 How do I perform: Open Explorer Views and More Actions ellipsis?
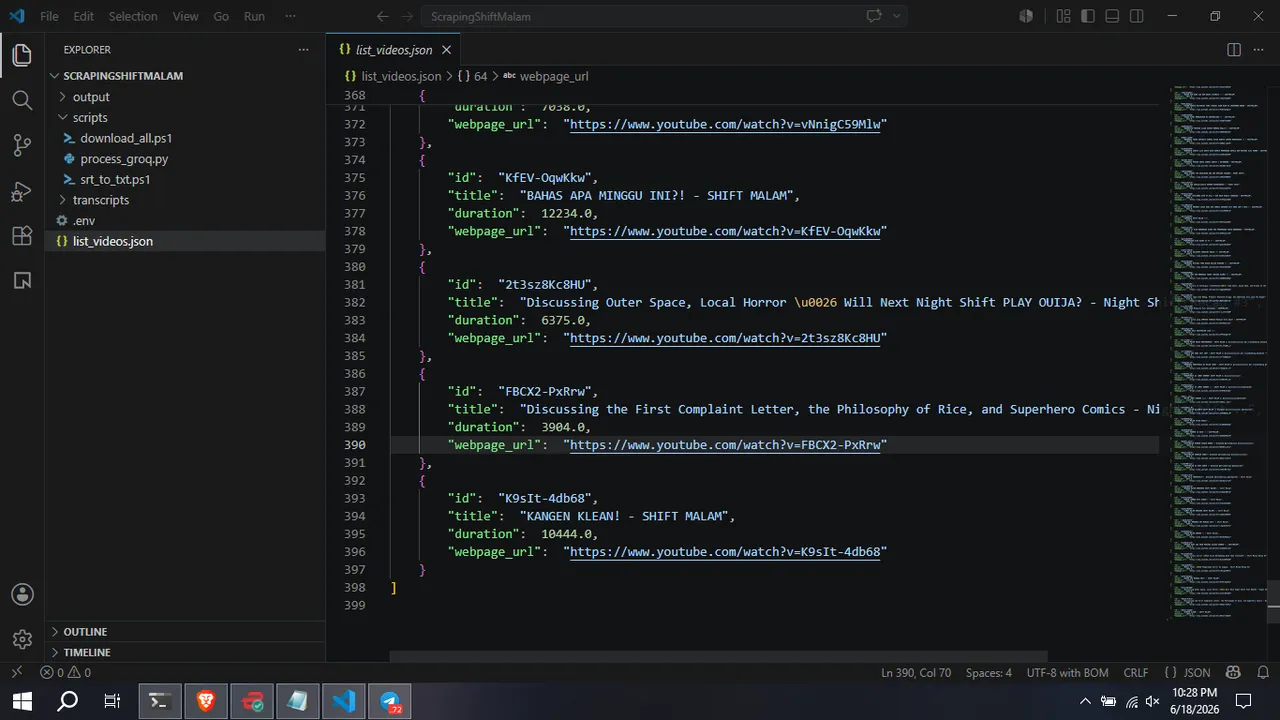pos(304,49)
